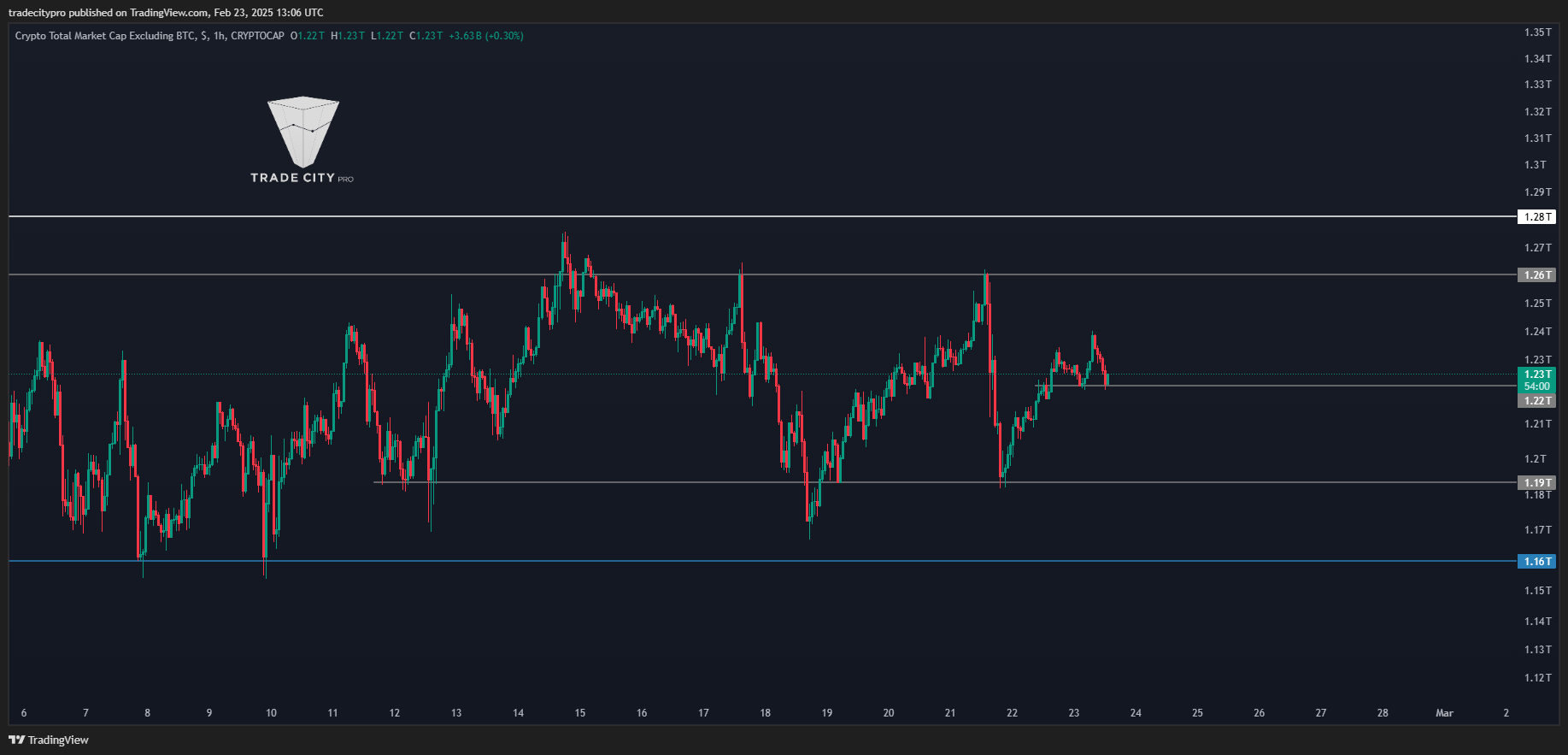Click date 21 on the time axis
Screen dimensions: 1568x755
click(950, 713)
